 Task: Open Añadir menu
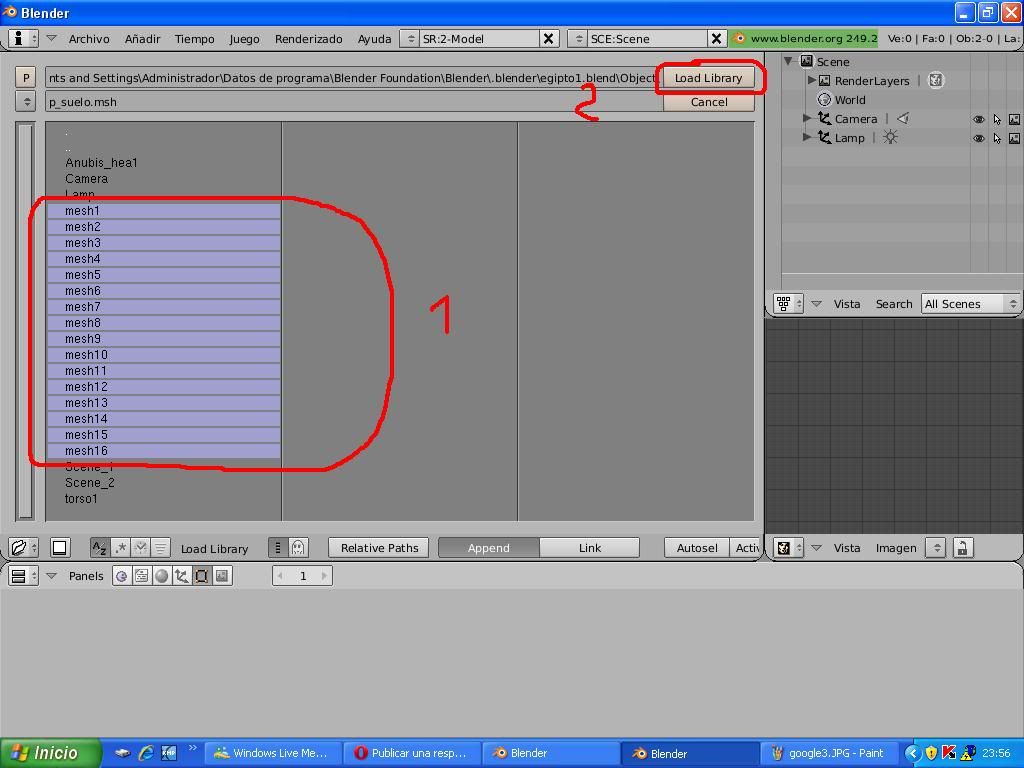(142, 39)
